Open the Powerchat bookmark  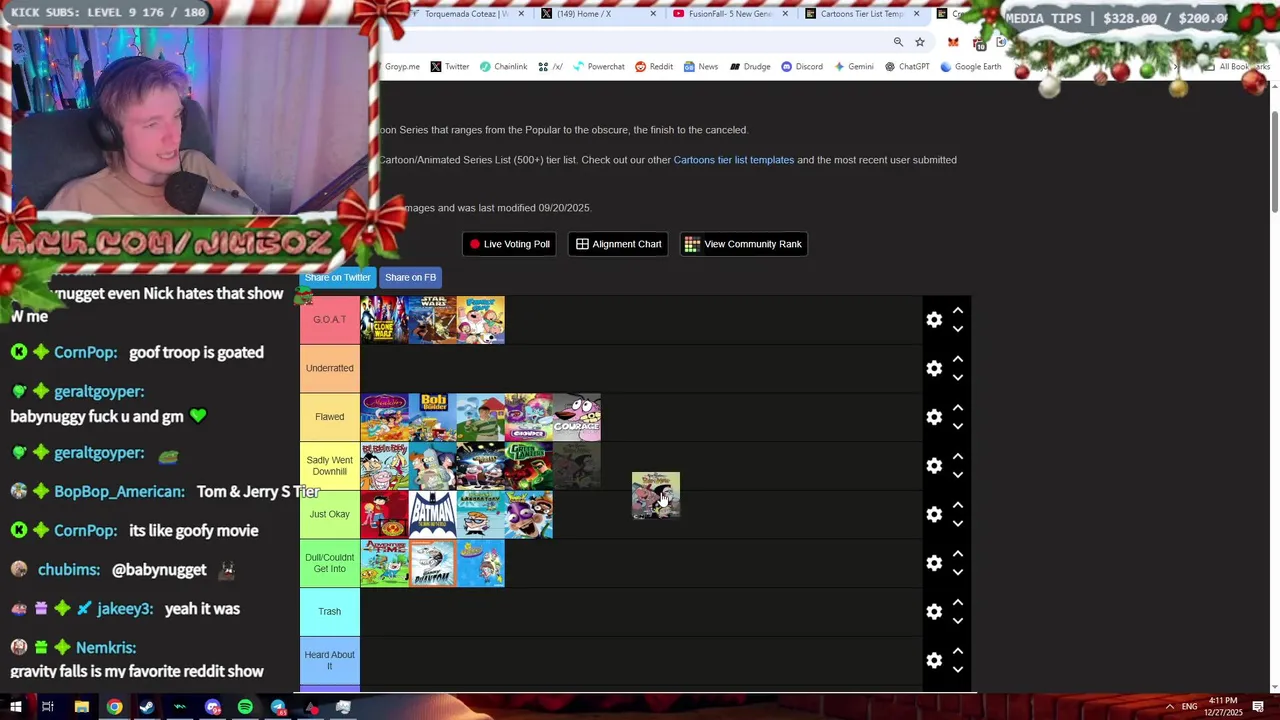598,67
